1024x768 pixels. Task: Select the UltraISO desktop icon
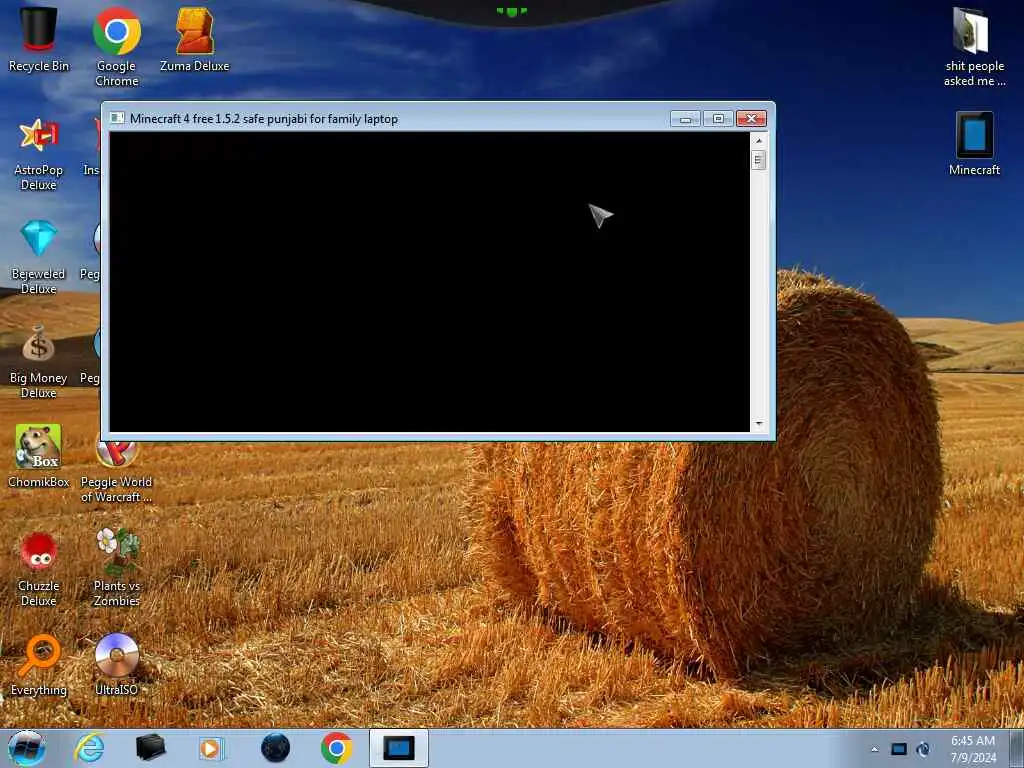[116, 664]
